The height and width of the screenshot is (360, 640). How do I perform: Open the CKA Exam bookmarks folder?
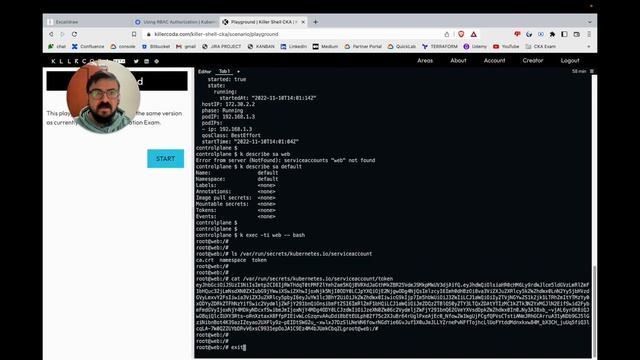pos(540,47)
